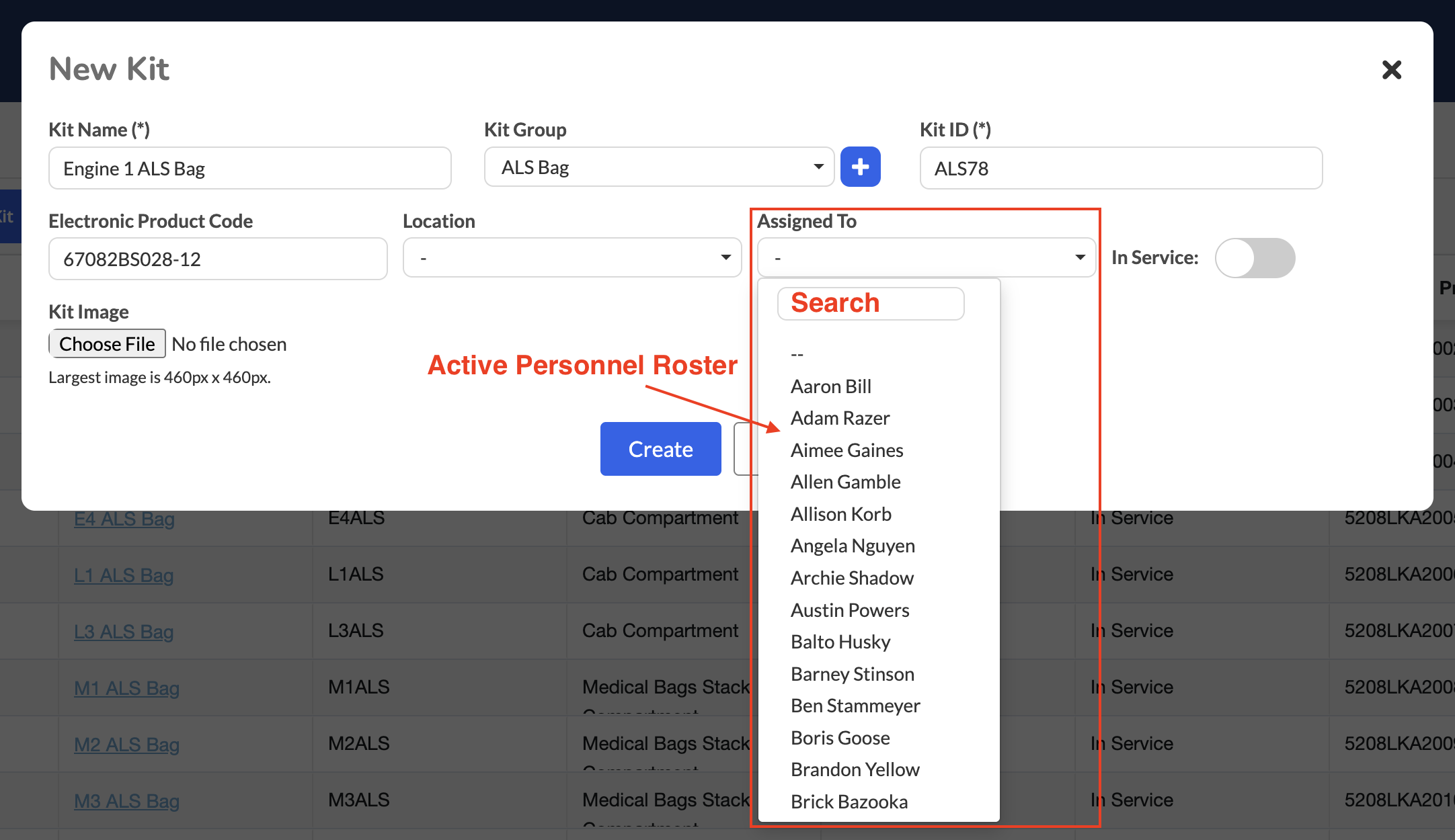Viewport: 1455px width, 840px height.
Task: Select Adam Razer from the roster
Action: (878, 418)
